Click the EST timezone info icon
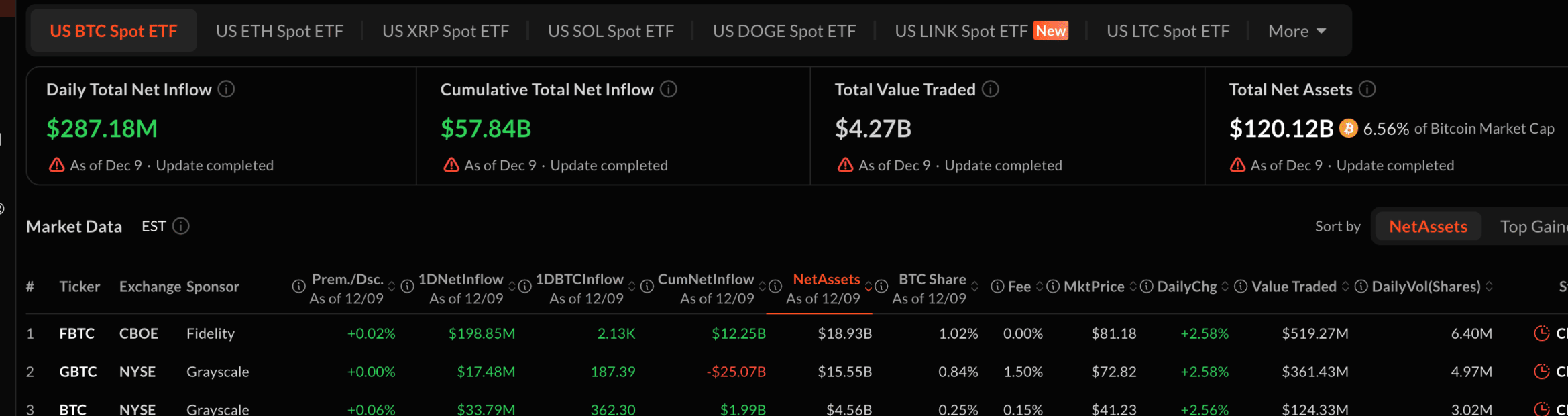 (x=181, y=227)
